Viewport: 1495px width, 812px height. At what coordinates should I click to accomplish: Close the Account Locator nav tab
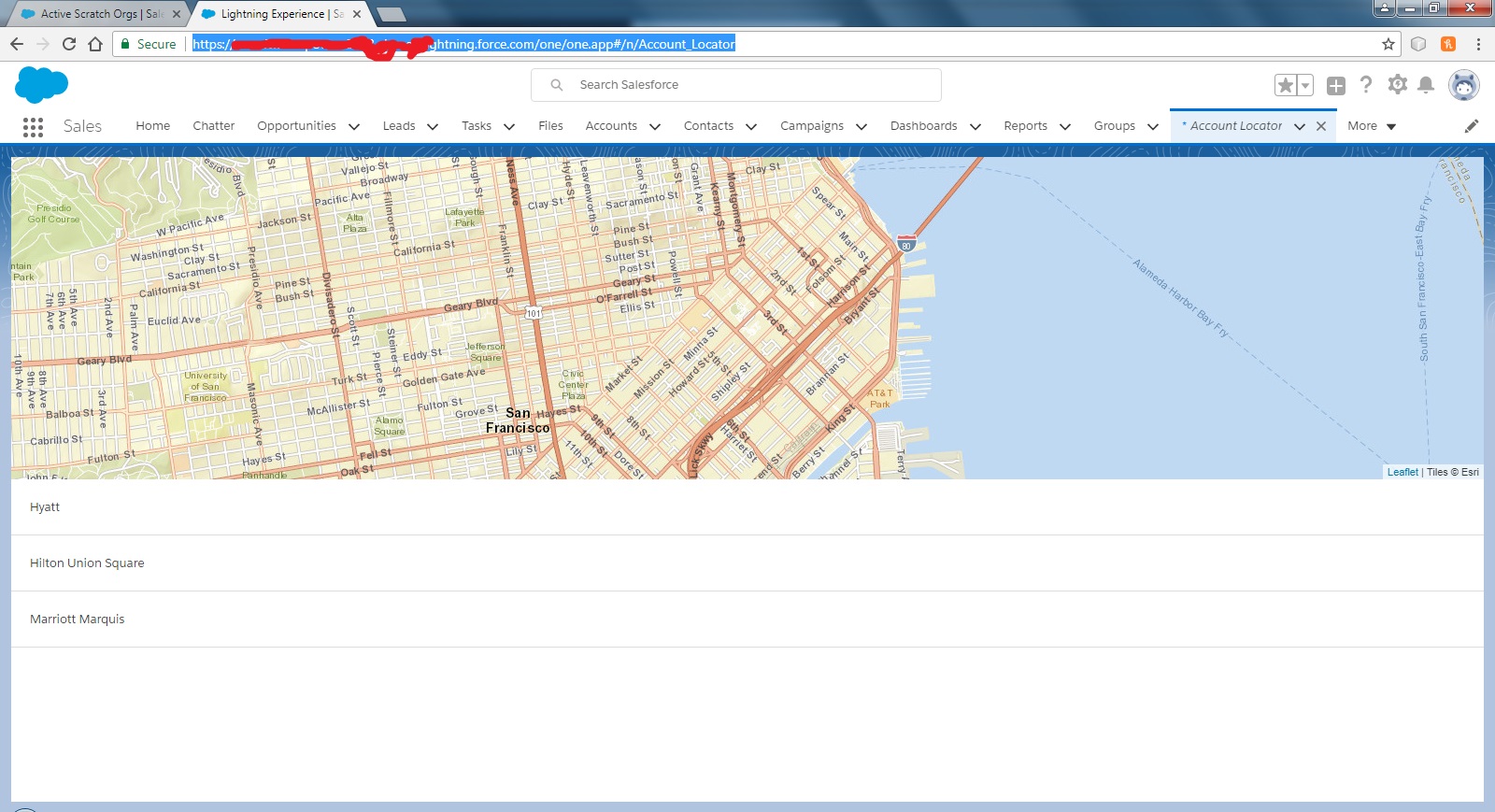1321,126
